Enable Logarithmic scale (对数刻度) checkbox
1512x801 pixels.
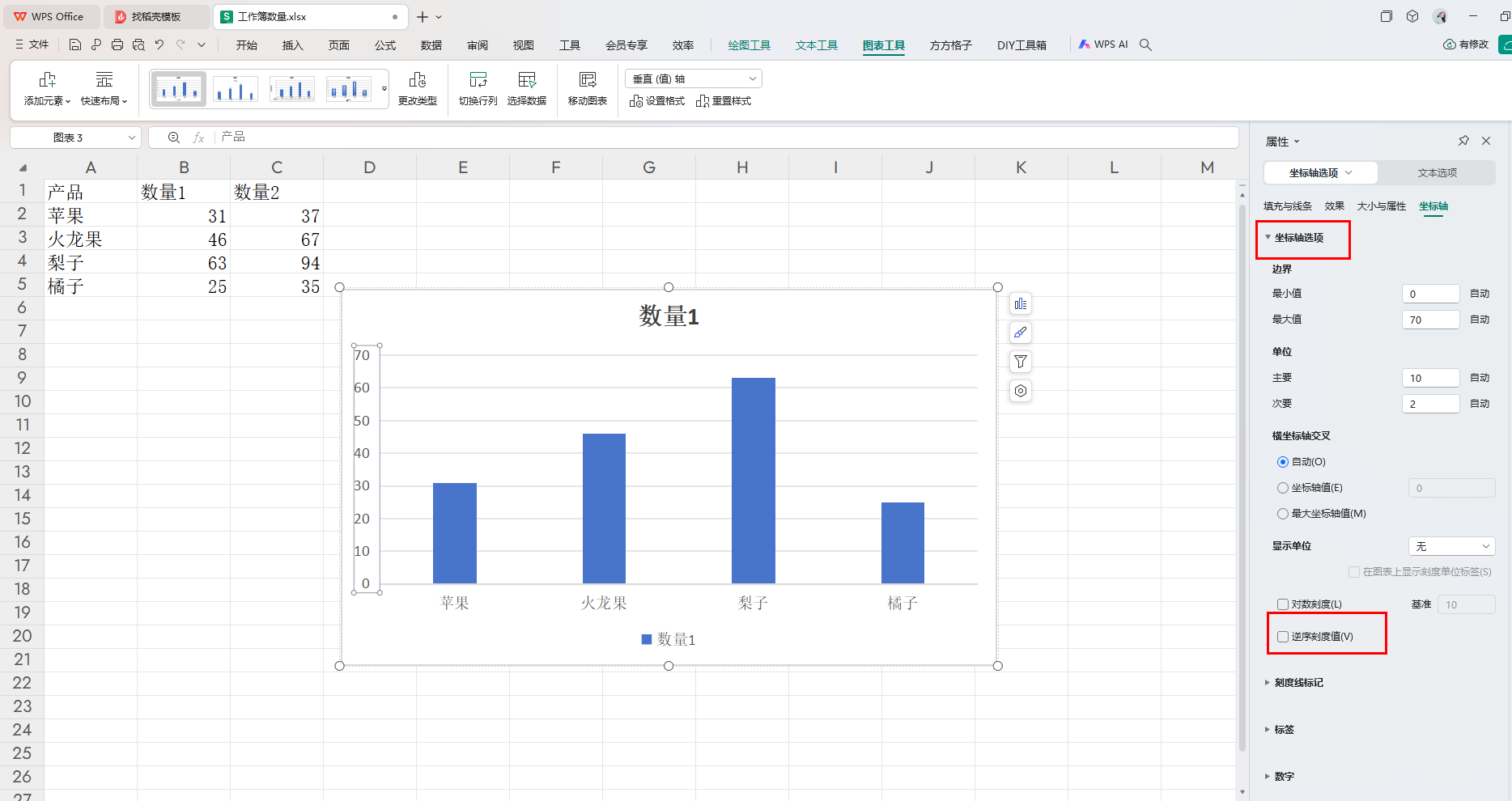click(x=1283, y=604)
